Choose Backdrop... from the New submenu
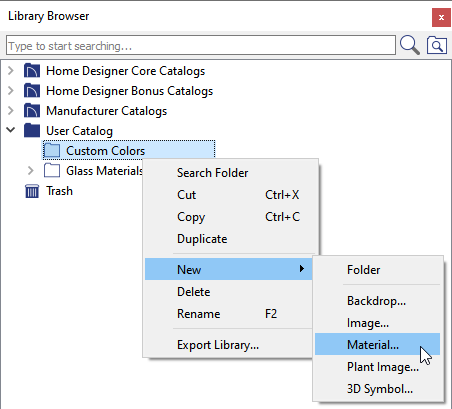The width and height of the screenshot is (452, 409). tap(377, 301)
